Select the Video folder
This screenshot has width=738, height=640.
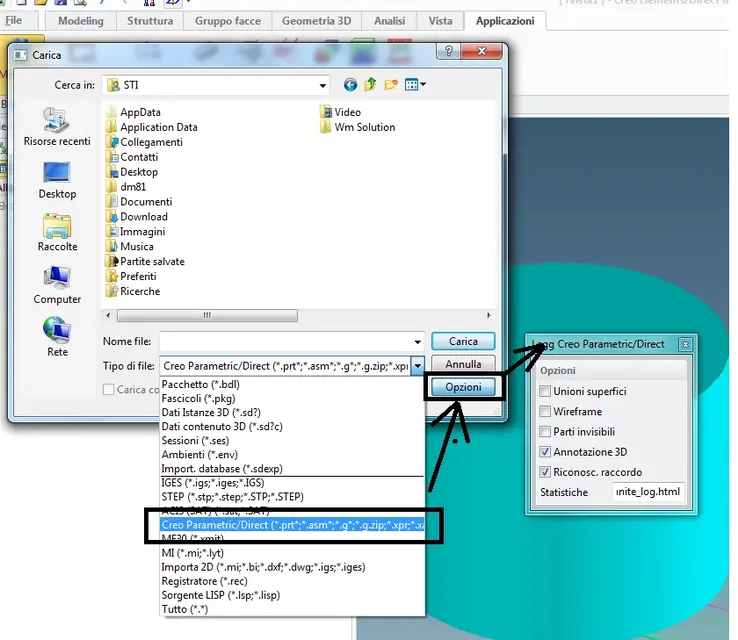(x=341, y=112)
